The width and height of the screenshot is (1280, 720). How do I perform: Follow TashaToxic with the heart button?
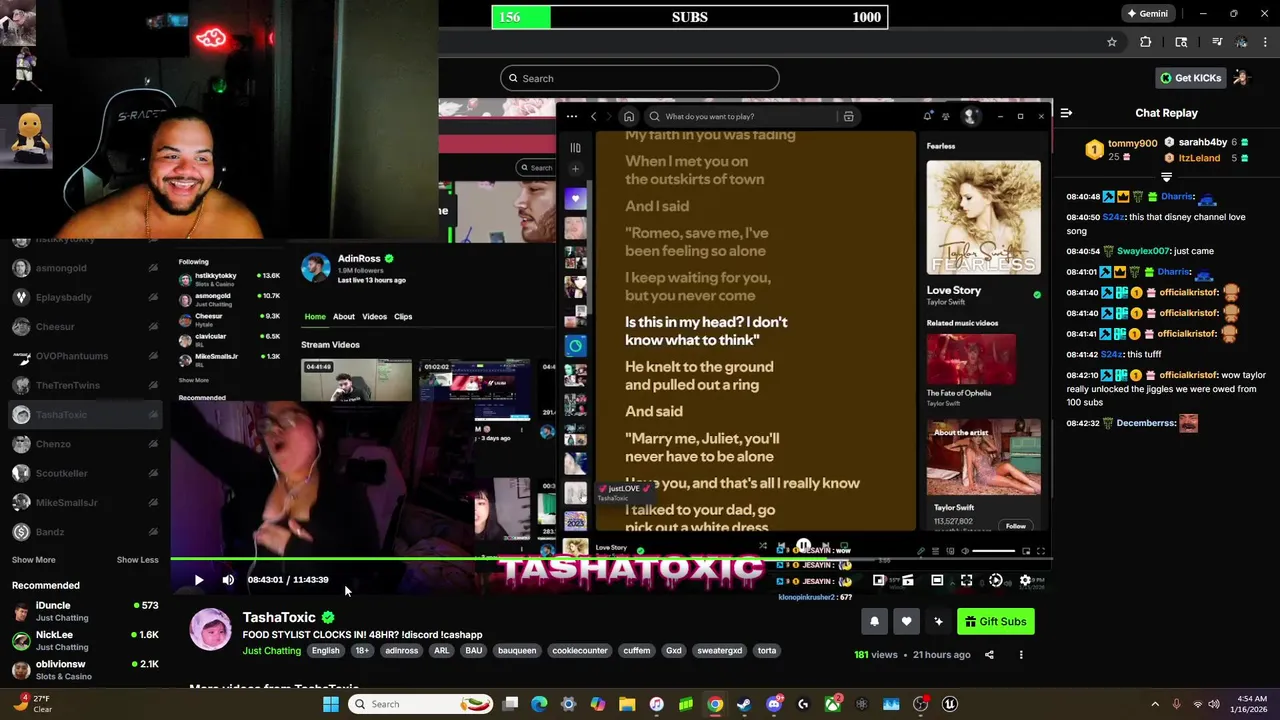(906, 621)
